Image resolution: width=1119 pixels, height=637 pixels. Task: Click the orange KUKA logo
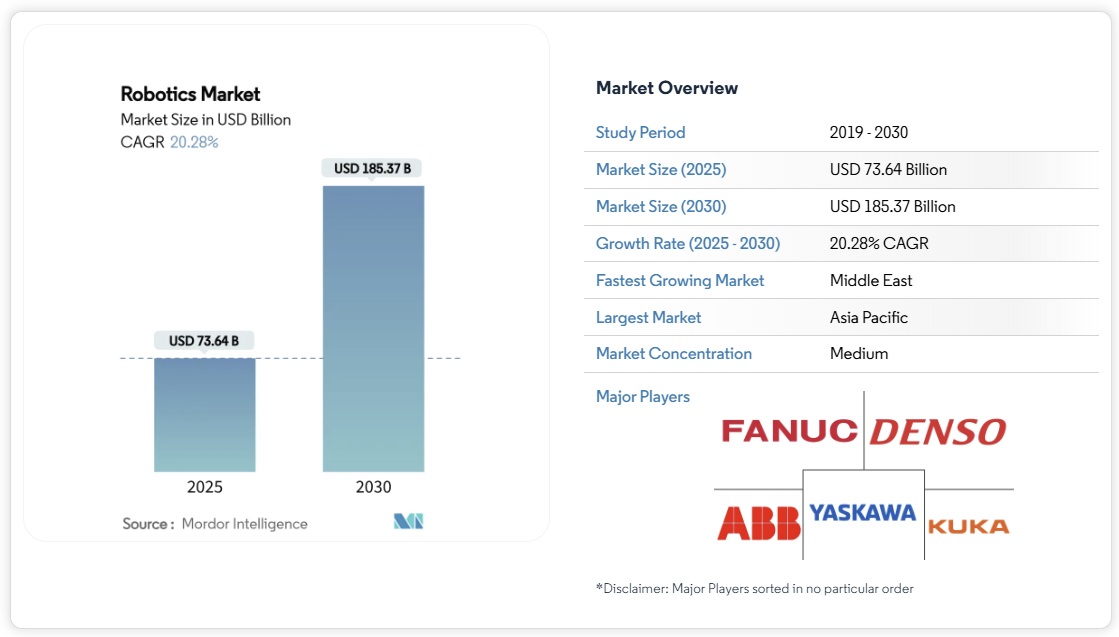[x=968, y=526]
